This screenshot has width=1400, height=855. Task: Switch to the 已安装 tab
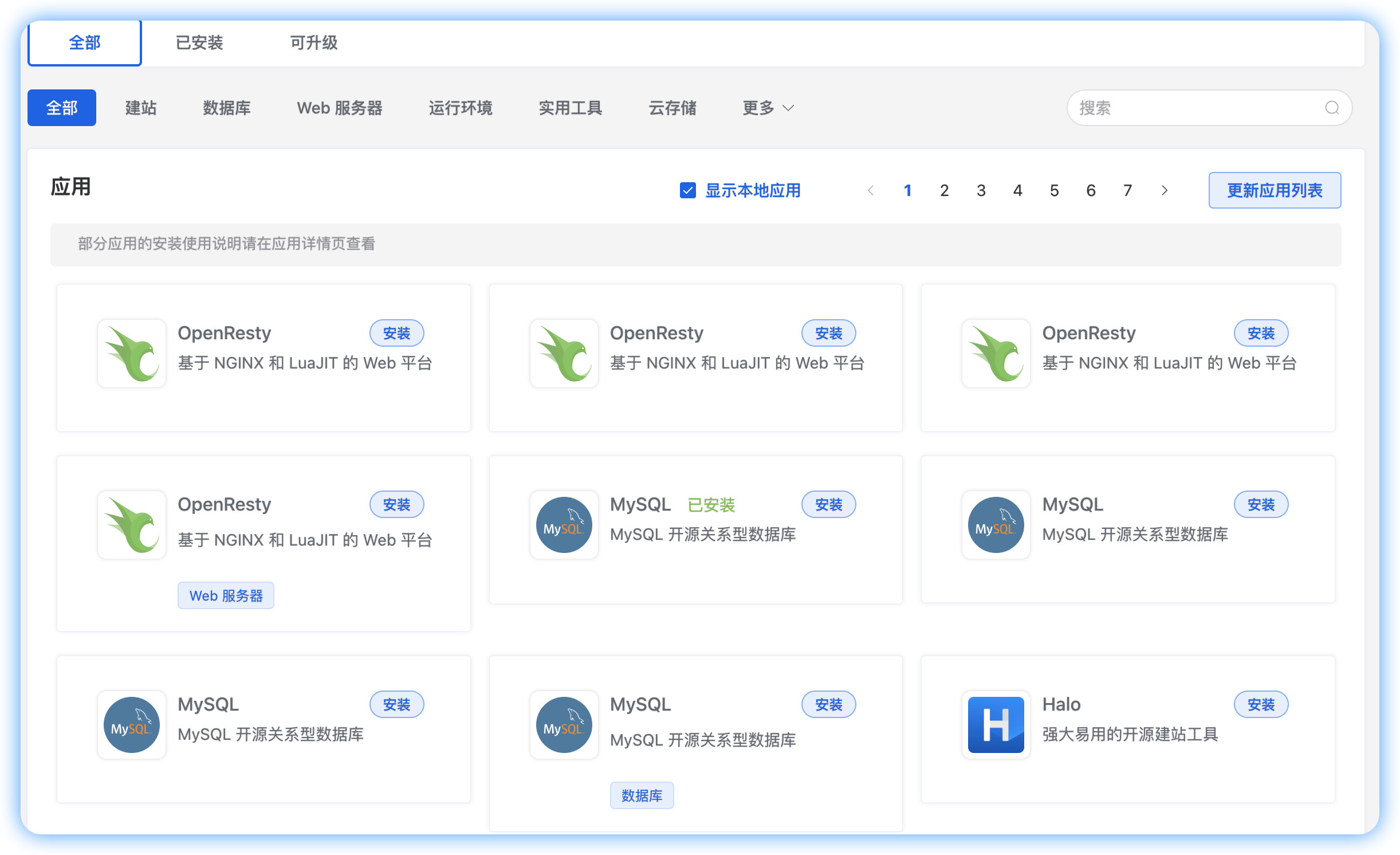[x=199, y=42]
